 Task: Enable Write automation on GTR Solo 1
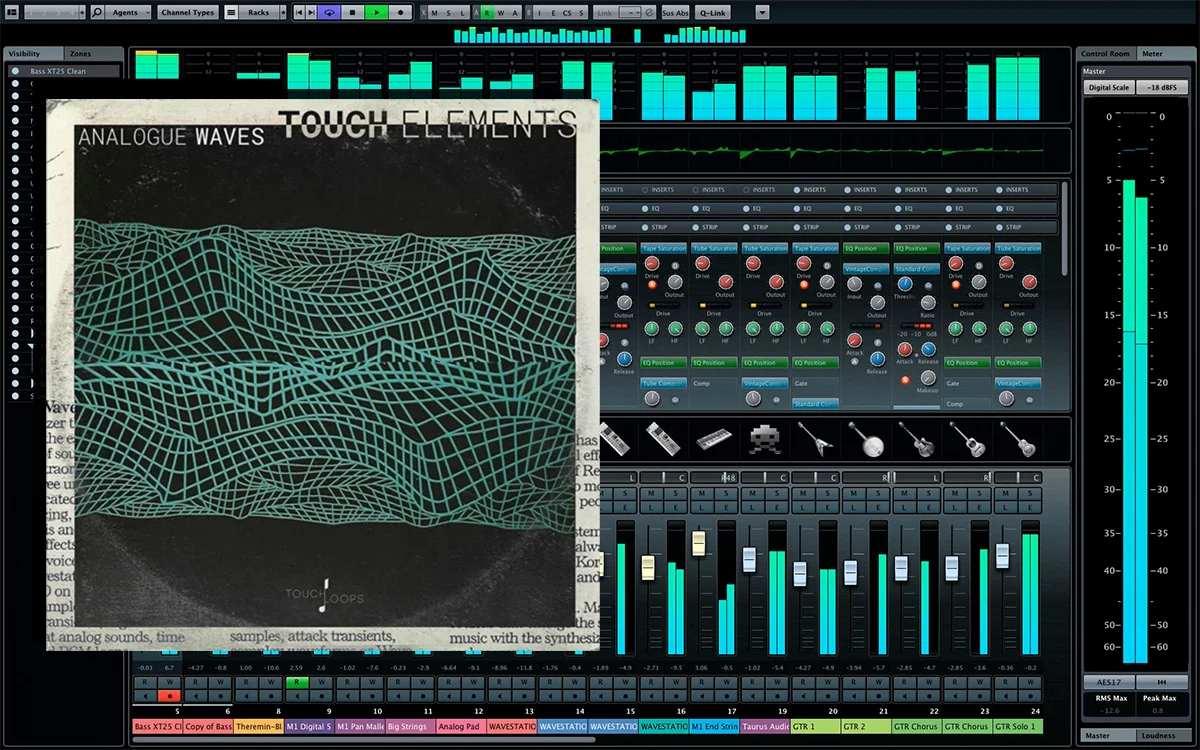tap(1030, 682)
